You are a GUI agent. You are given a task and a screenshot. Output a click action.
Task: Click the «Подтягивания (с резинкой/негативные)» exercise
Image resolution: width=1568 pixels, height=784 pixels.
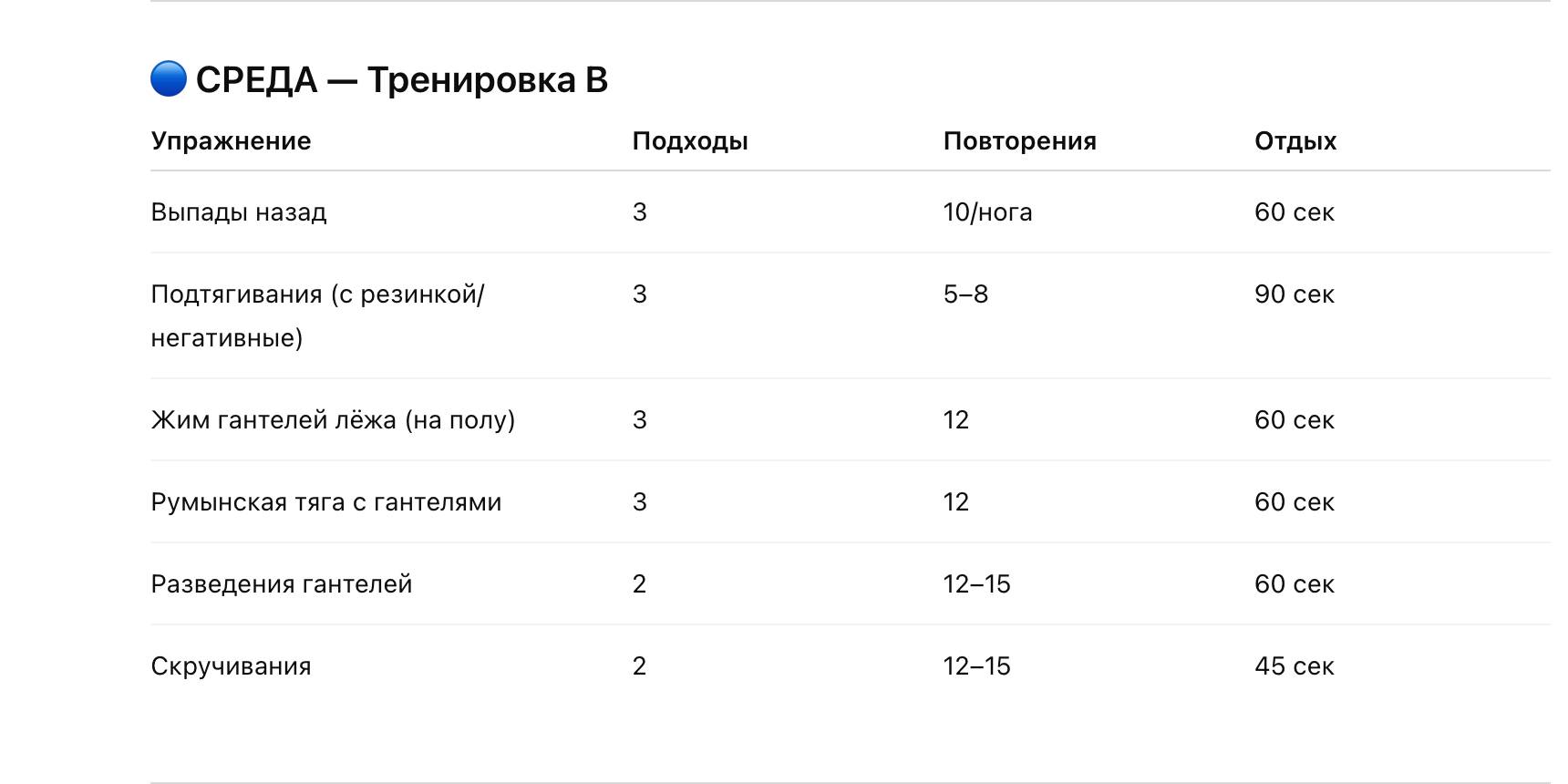317,315
